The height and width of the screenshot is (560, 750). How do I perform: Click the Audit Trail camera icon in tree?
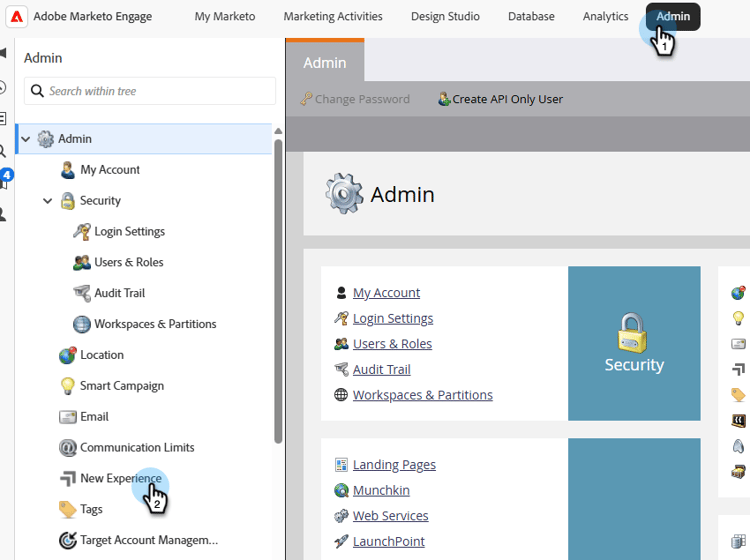click(82, 293)
